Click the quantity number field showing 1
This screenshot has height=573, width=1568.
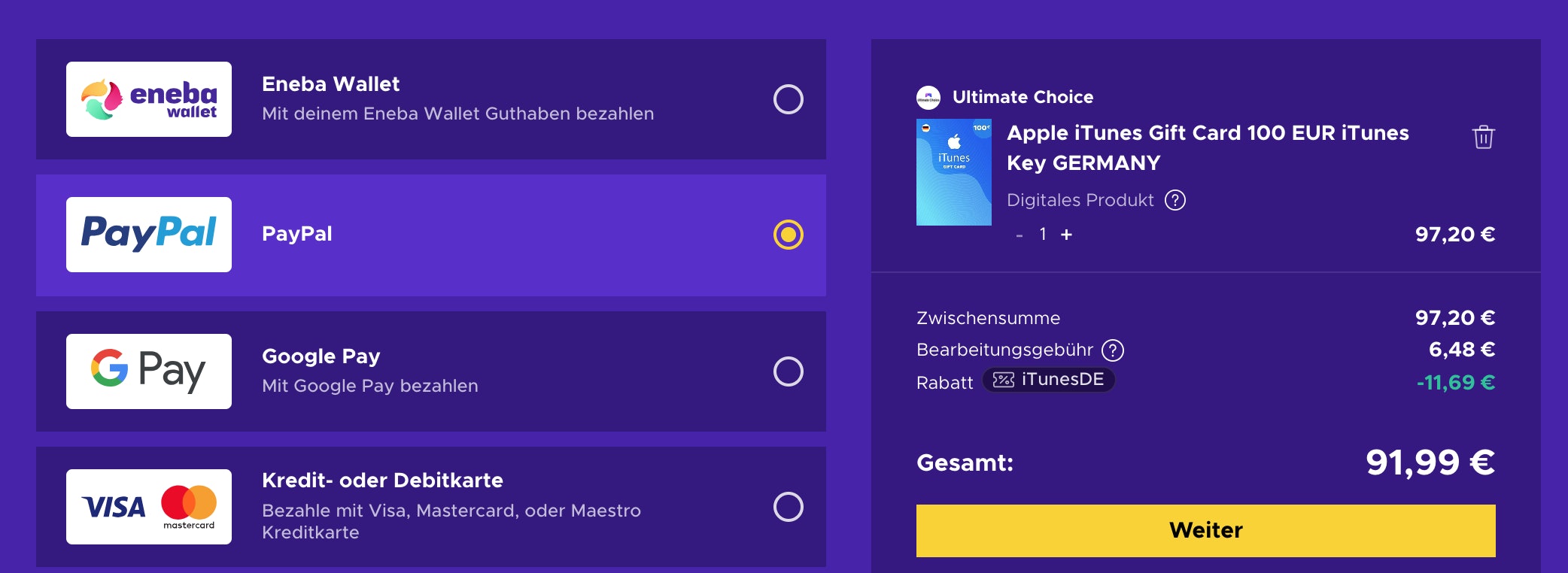point(1041,235)
